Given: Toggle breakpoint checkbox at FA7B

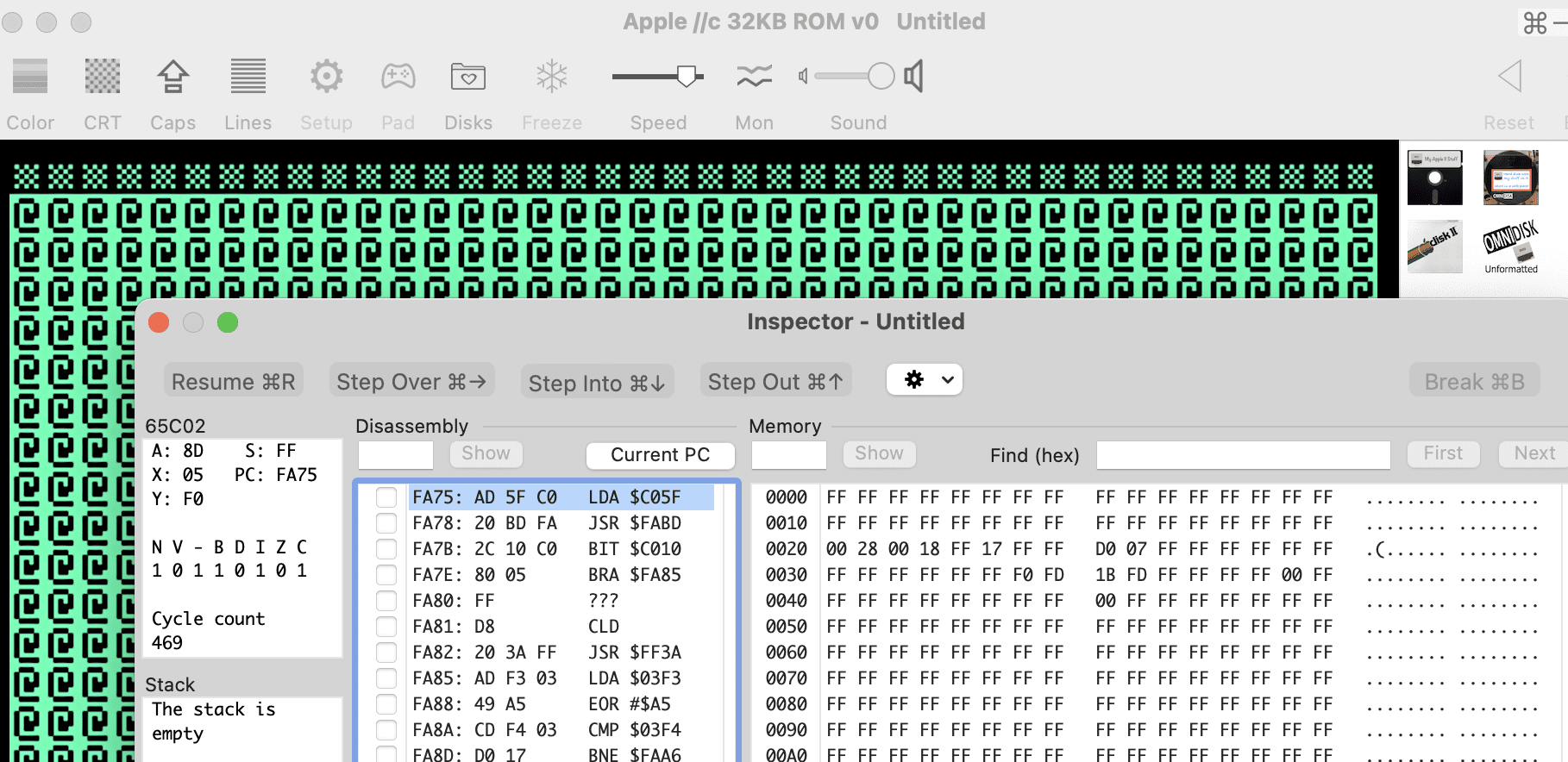Looking at the screenshot, I should [386, 549].
